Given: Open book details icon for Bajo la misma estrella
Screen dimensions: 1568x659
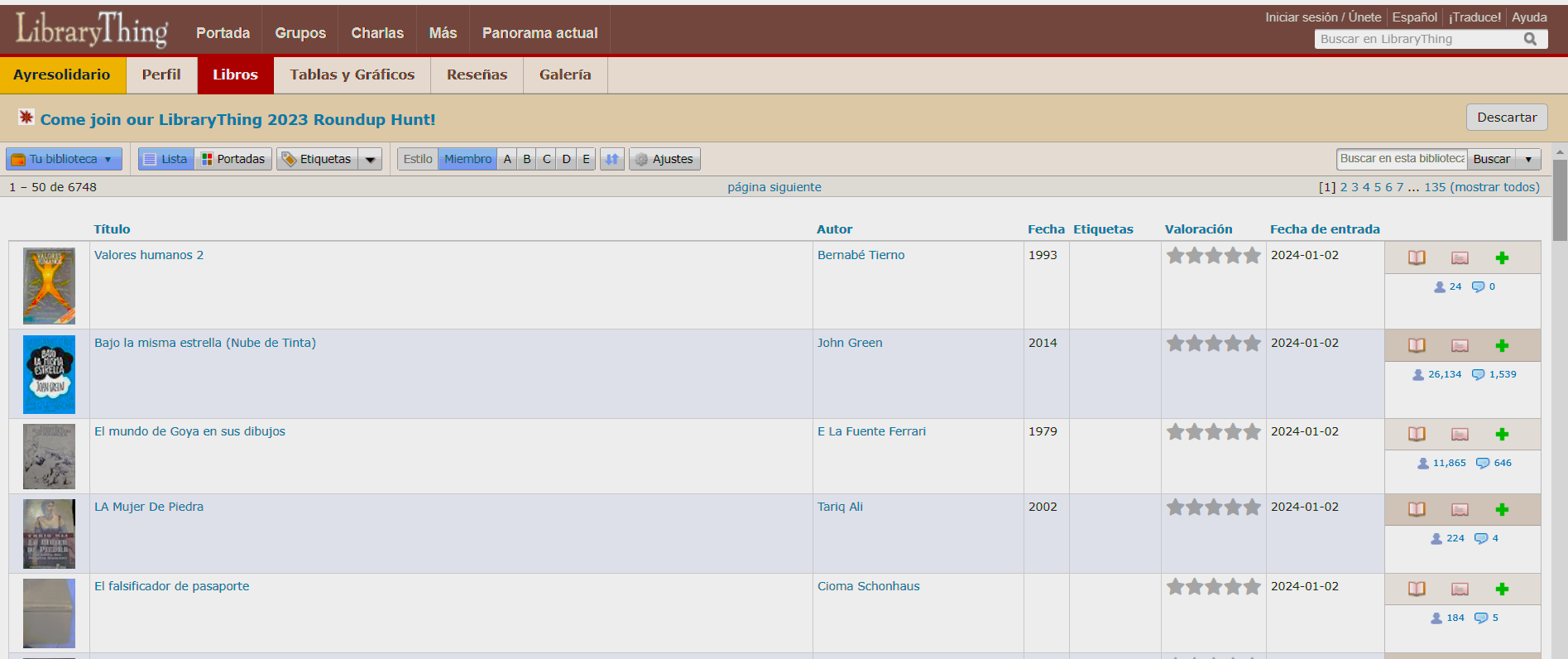Looking at the screenshot, I should click(x=1417, y=345).
